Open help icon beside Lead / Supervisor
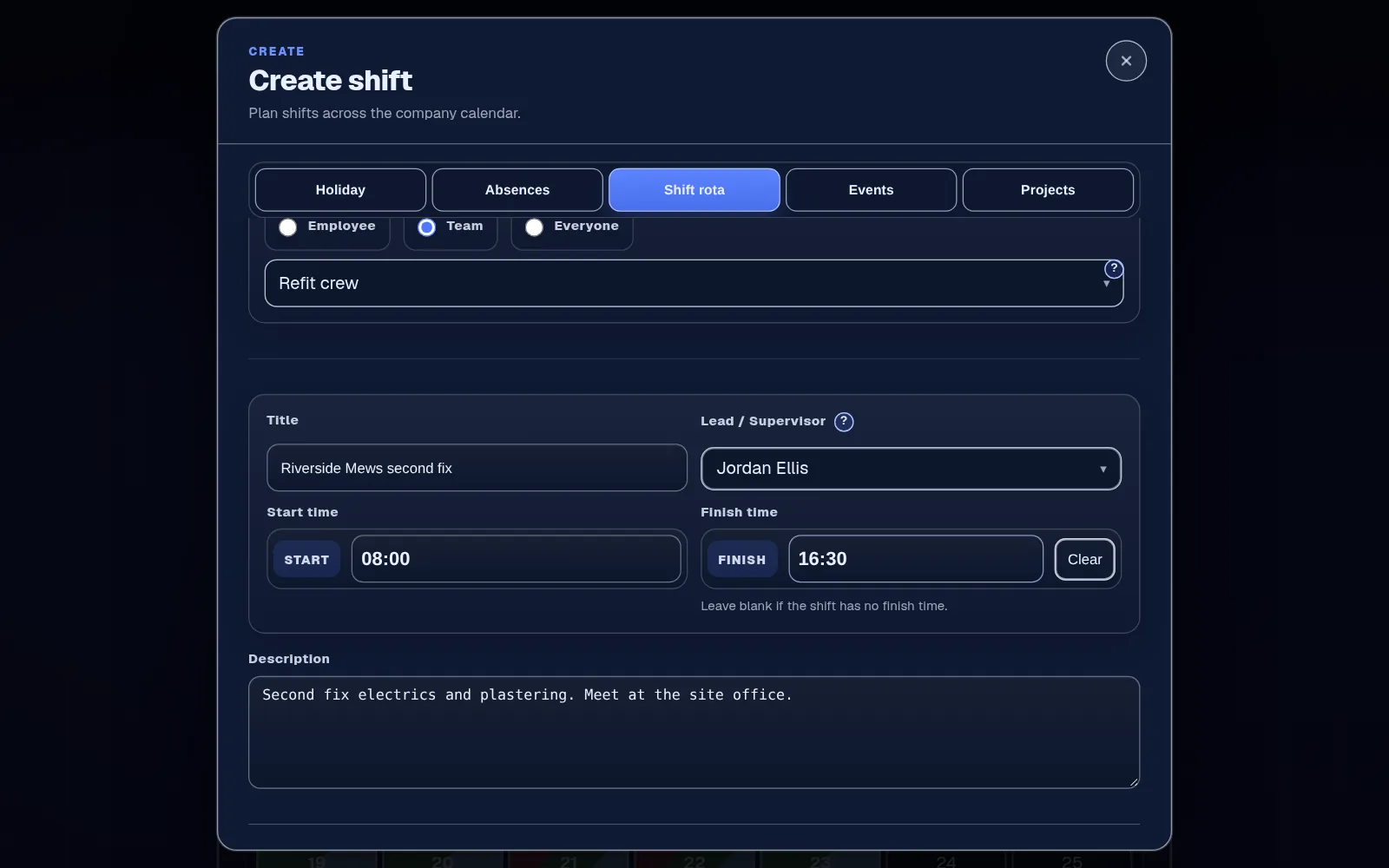1389x868 pixels. 844,422
